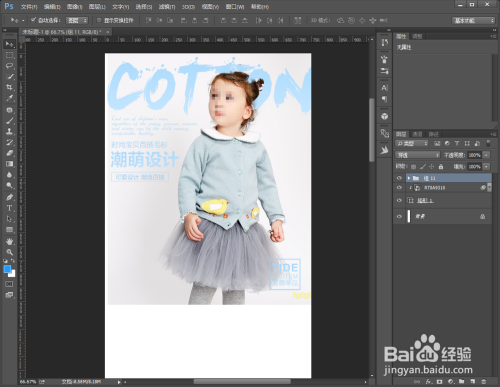Open the auto-select 图层 dropdown
This screenshot has height=387, width=500.
coord(77,20)
